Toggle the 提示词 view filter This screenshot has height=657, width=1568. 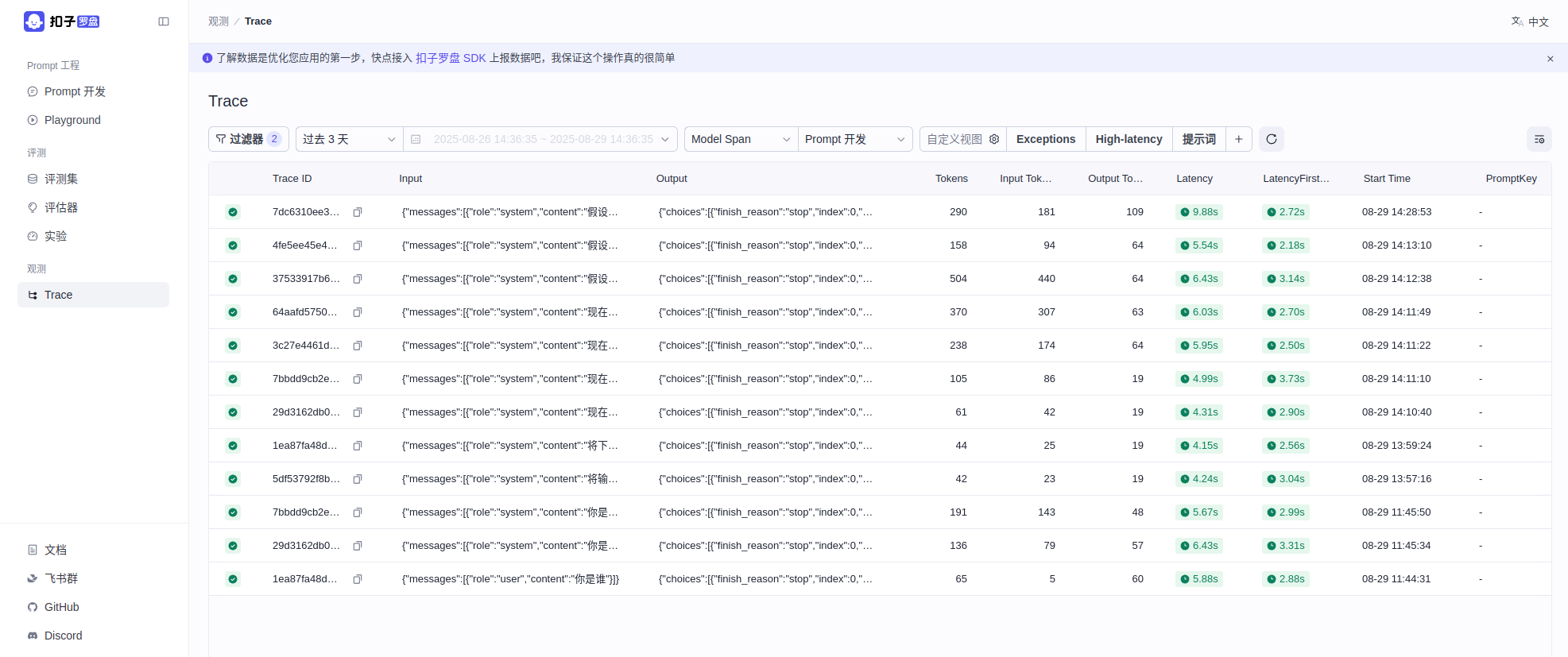[1198, 139]
